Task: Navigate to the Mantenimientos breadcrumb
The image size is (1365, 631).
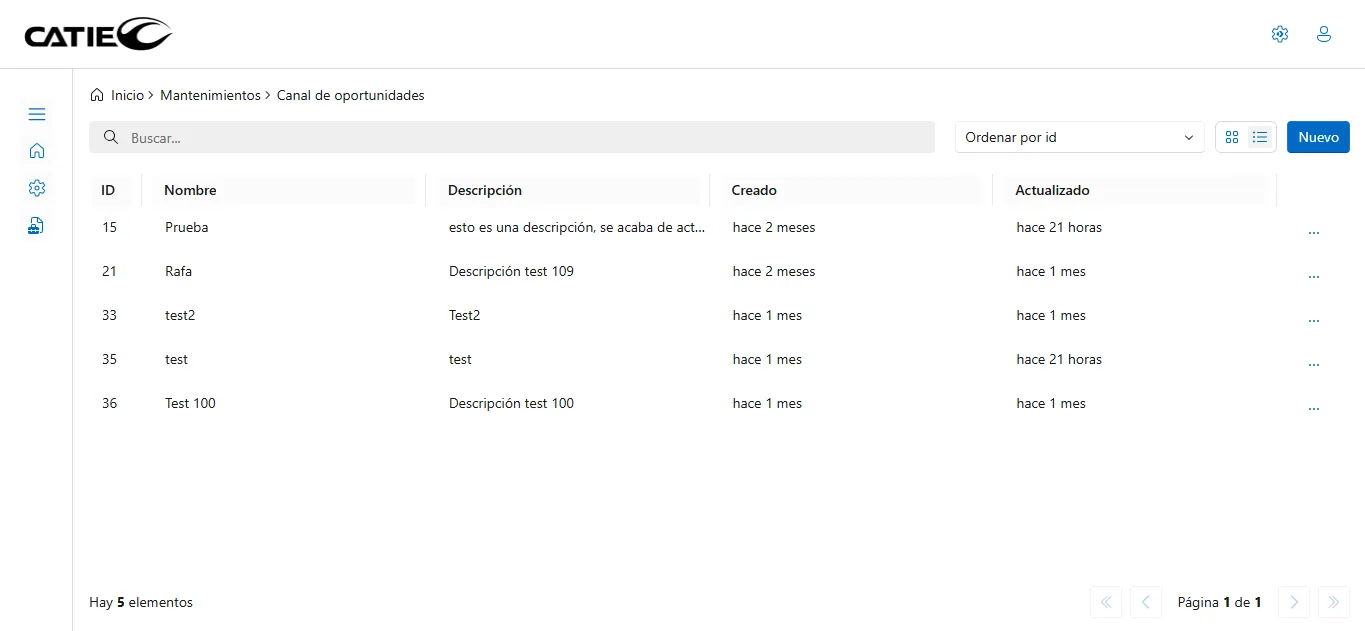Action: pyautogui.click(x=210, y=95)
